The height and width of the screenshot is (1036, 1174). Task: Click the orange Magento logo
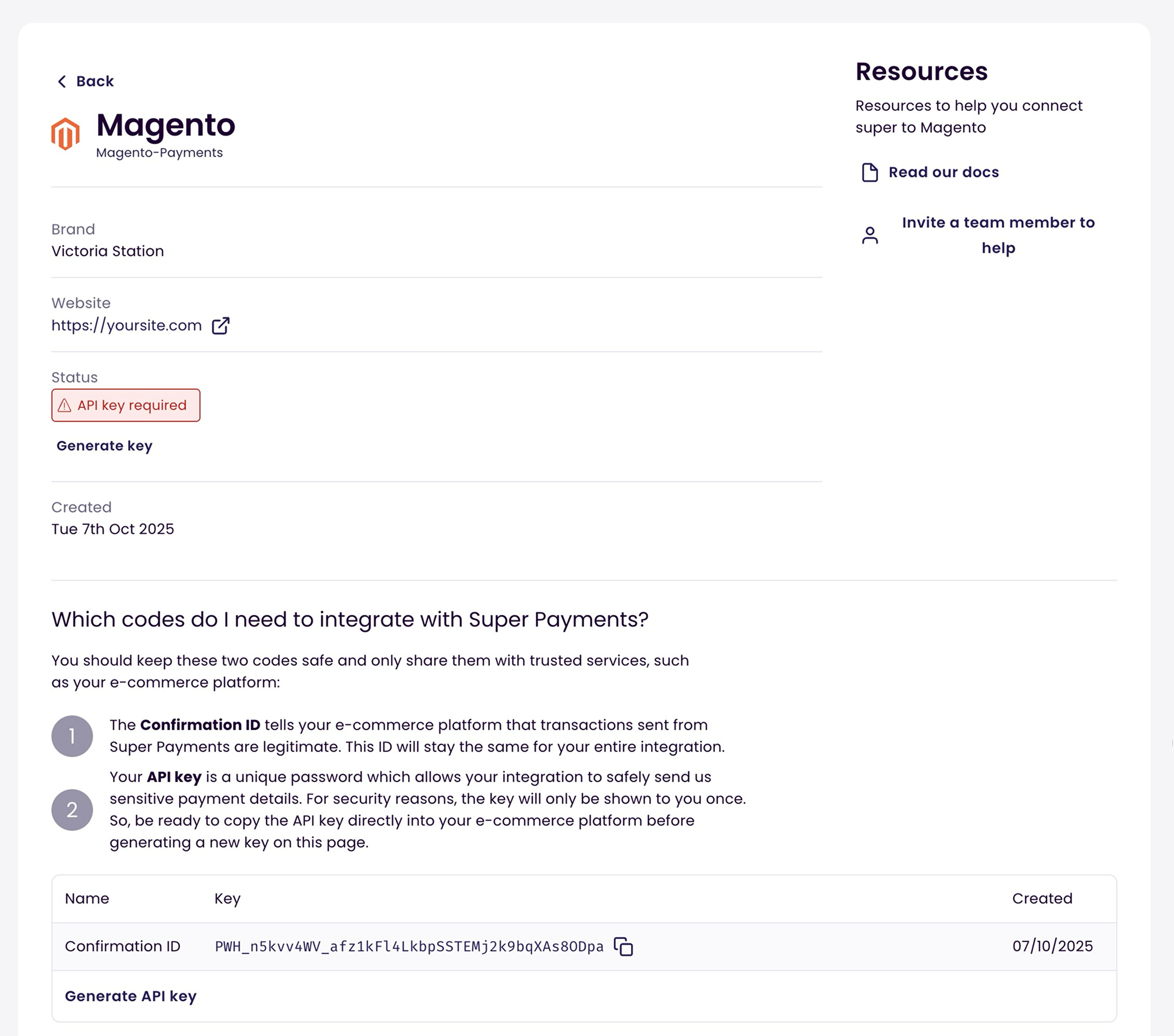click(x=66, y=134)
